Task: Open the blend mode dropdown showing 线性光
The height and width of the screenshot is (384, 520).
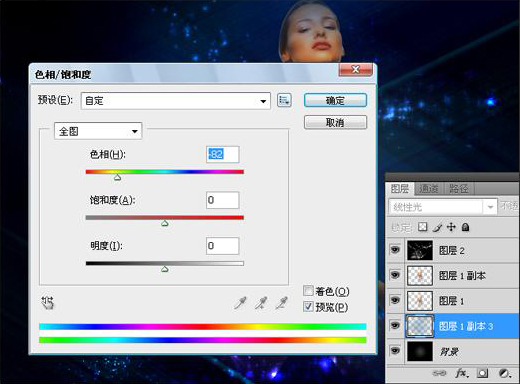Action: pos(443,207)
